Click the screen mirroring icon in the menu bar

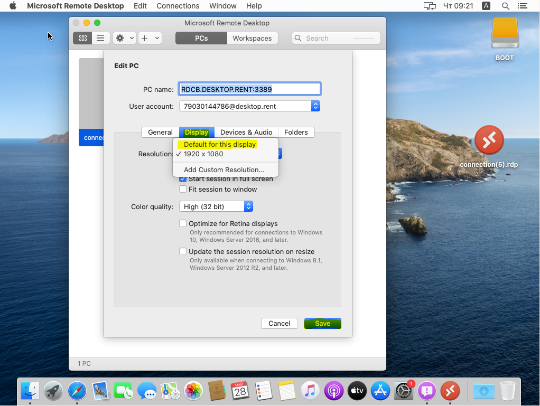pos(429,6)
